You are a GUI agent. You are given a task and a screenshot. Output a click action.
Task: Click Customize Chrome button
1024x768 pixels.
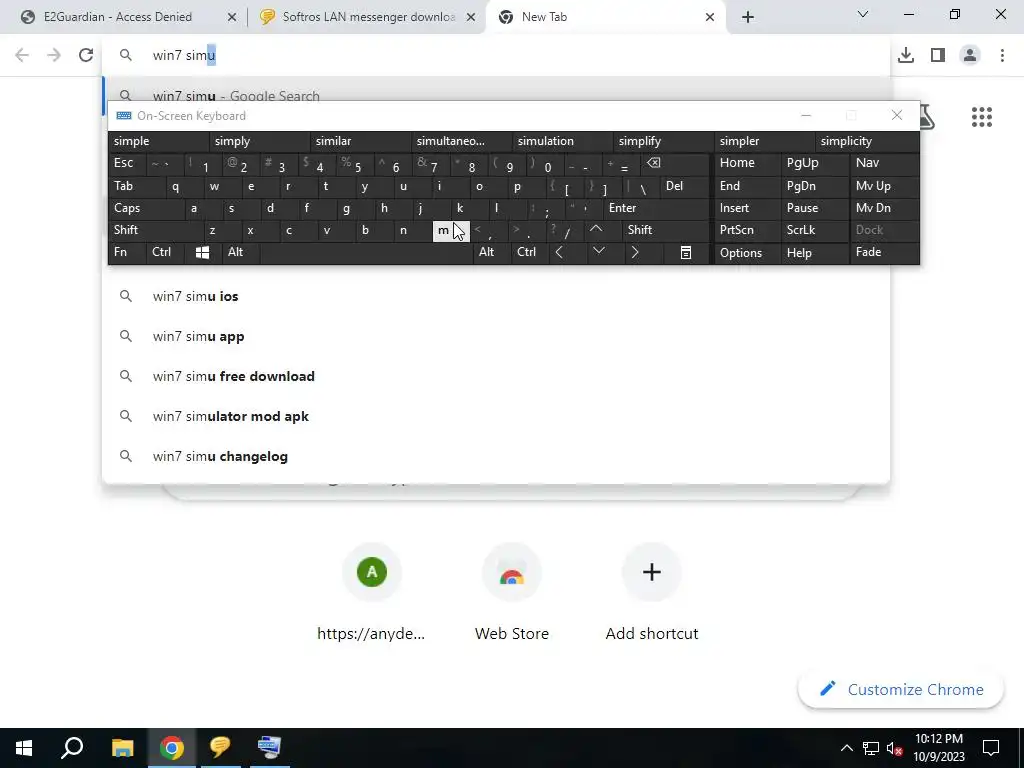901,690
